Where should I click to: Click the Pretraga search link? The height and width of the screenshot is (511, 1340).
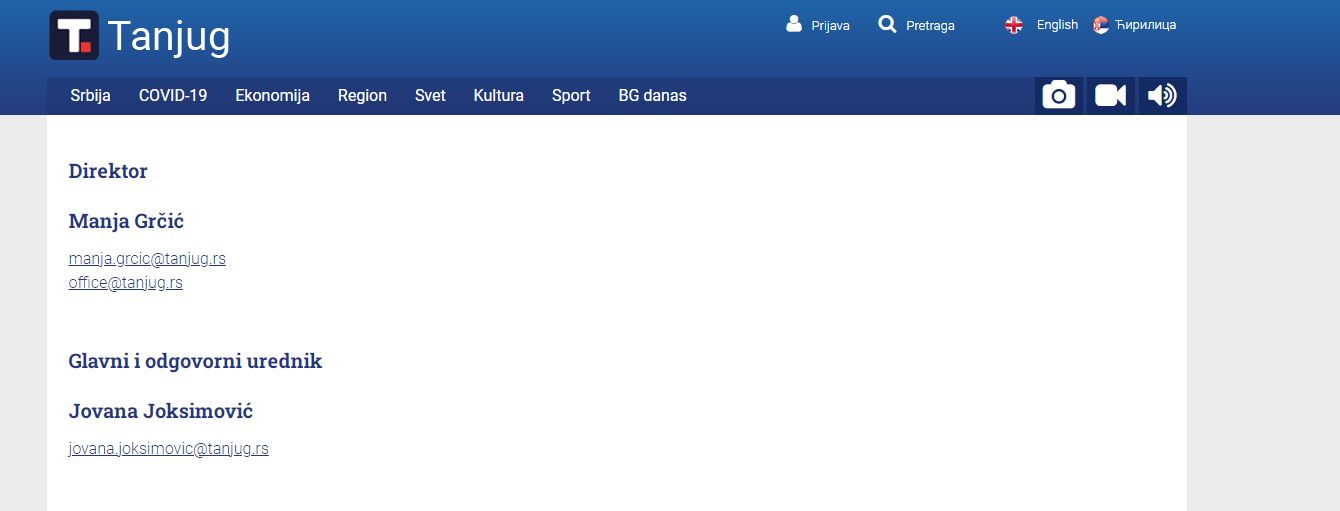pos(930,26)
